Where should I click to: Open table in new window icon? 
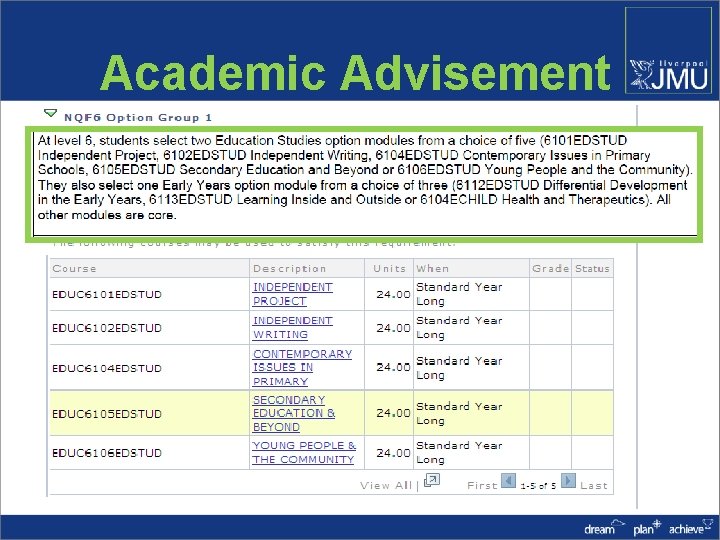click(432, 481)
